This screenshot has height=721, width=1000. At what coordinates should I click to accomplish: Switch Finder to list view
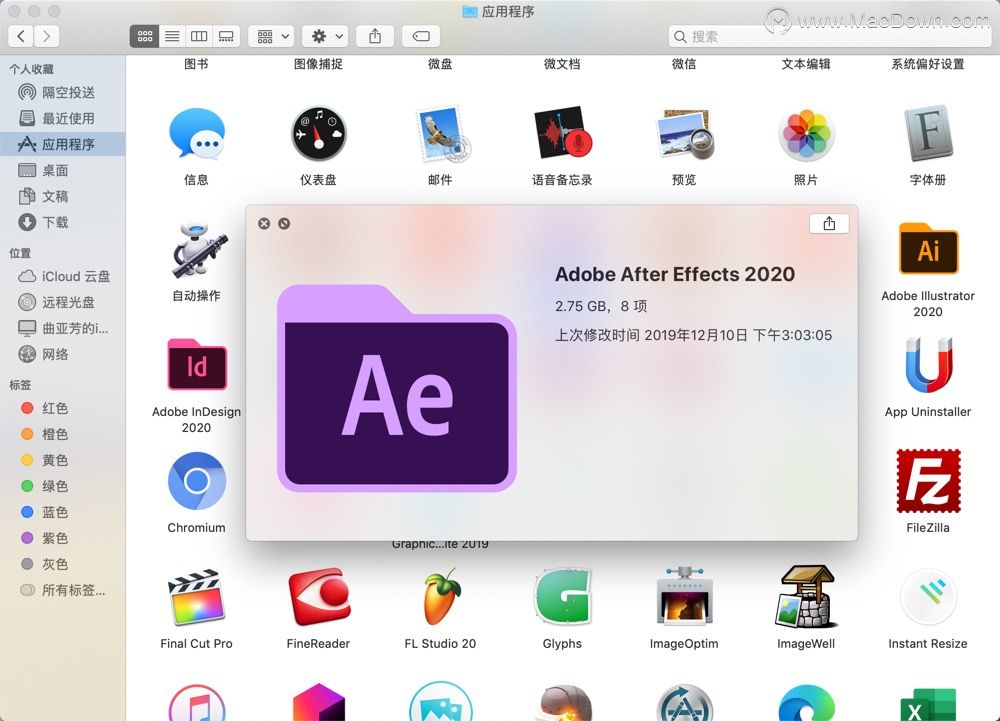(172, 36)
